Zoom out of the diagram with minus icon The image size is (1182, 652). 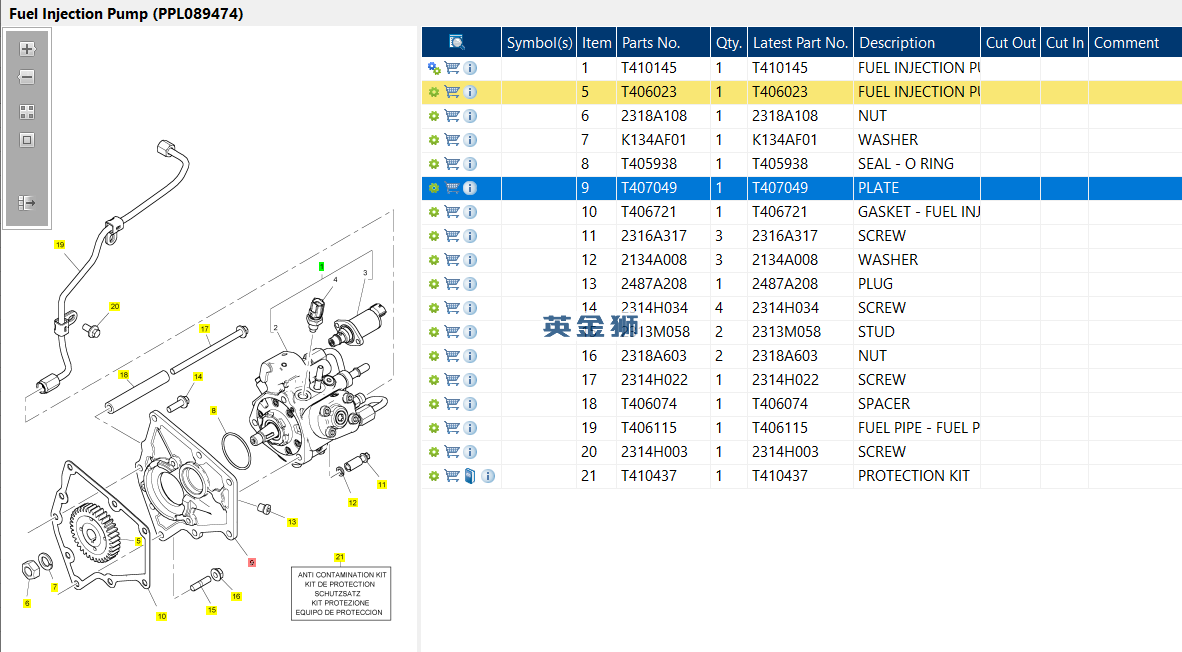pos(27,77)
